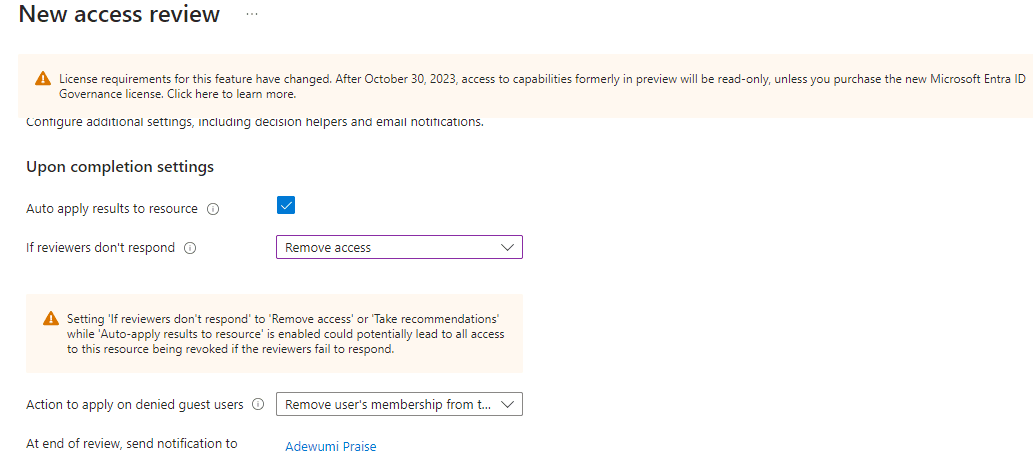Click the Configure additional settings description text
Viewport: 1033px width, 473px height.
255,122
